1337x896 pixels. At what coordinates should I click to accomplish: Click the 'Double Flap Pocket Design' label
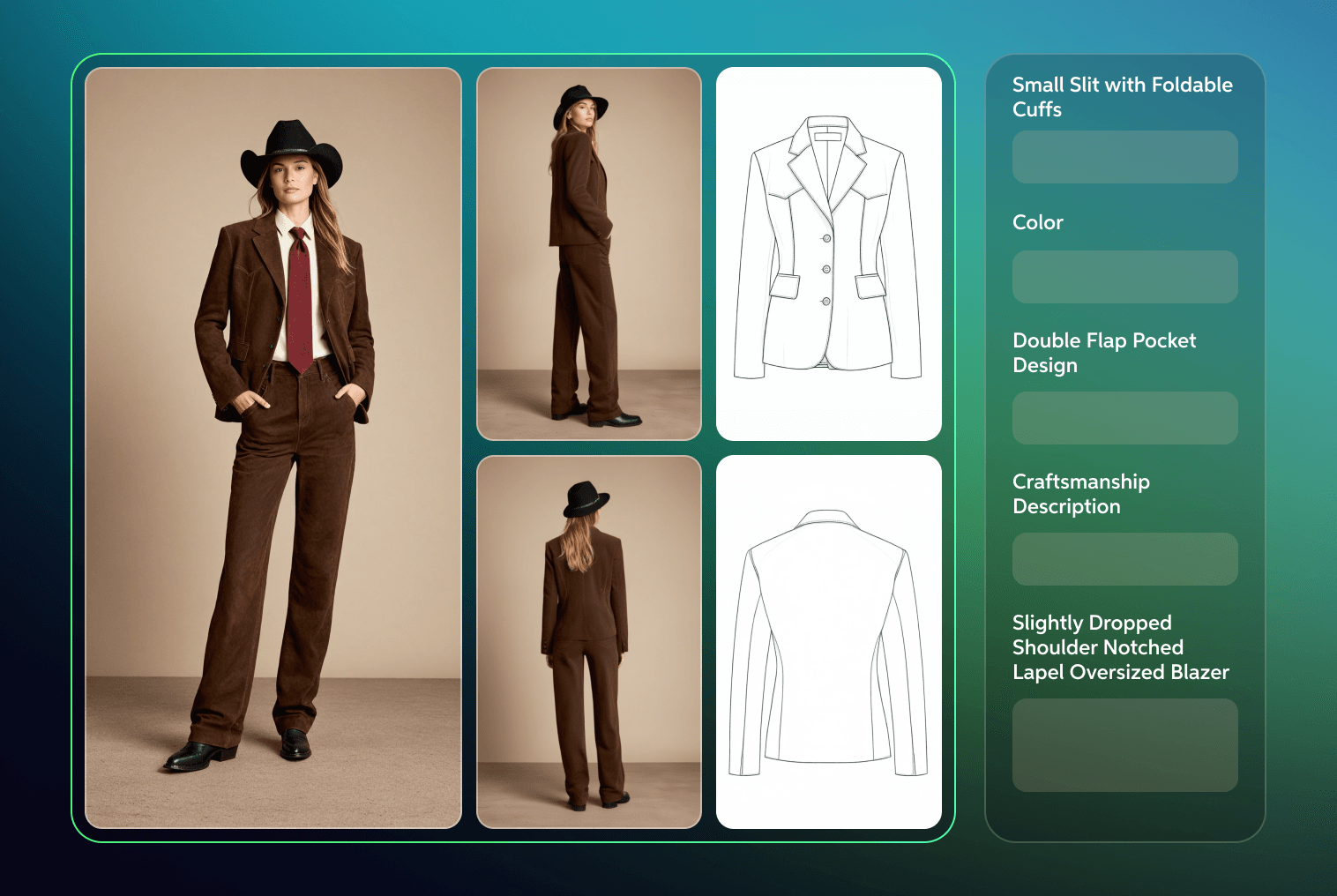click(x=1104, y=353)
